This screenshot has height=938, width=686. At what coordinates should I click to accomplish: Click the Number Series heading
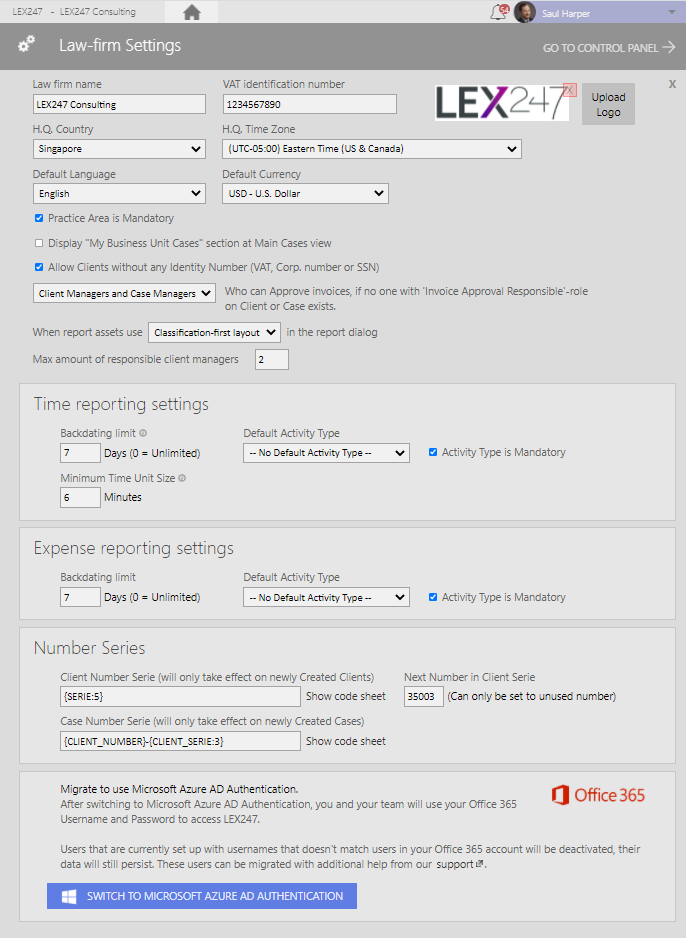89,648
